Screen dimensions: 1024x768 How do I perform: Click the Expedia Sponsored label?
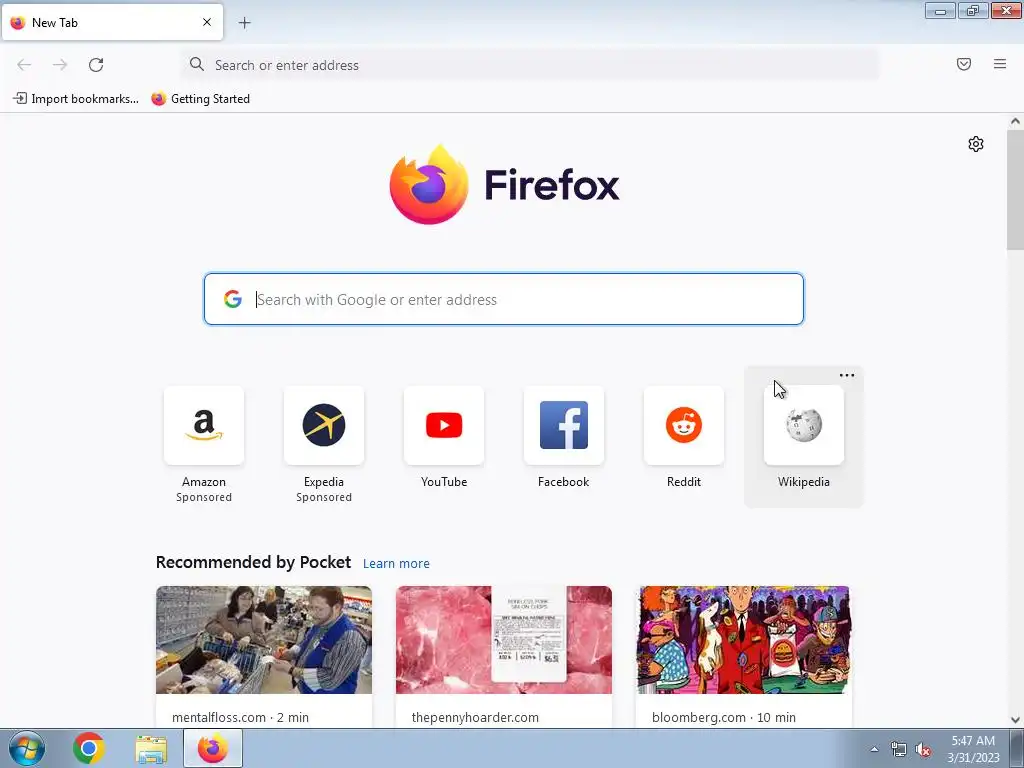[324, 497]
